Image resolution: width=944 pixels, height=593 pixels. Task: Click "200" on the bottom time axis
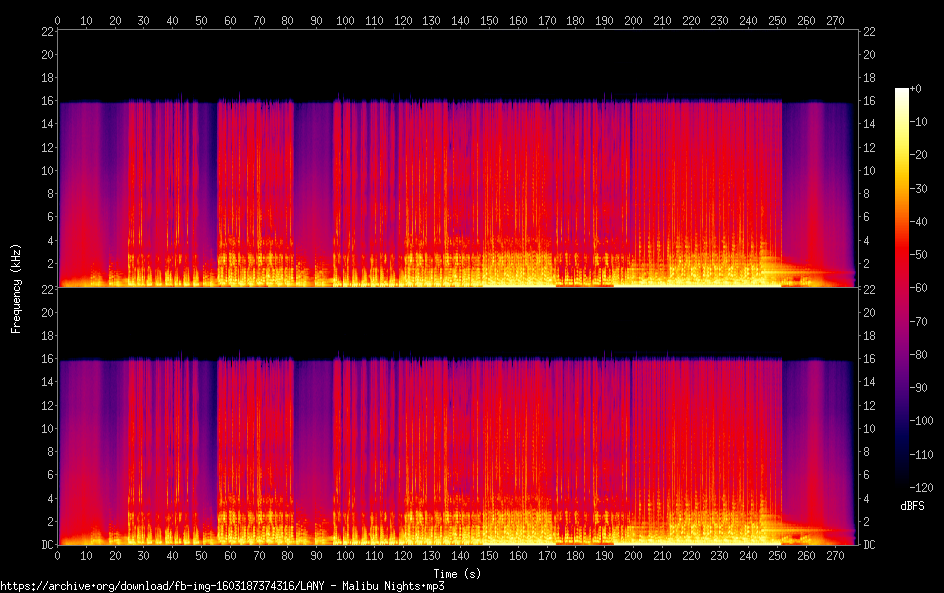633,556
